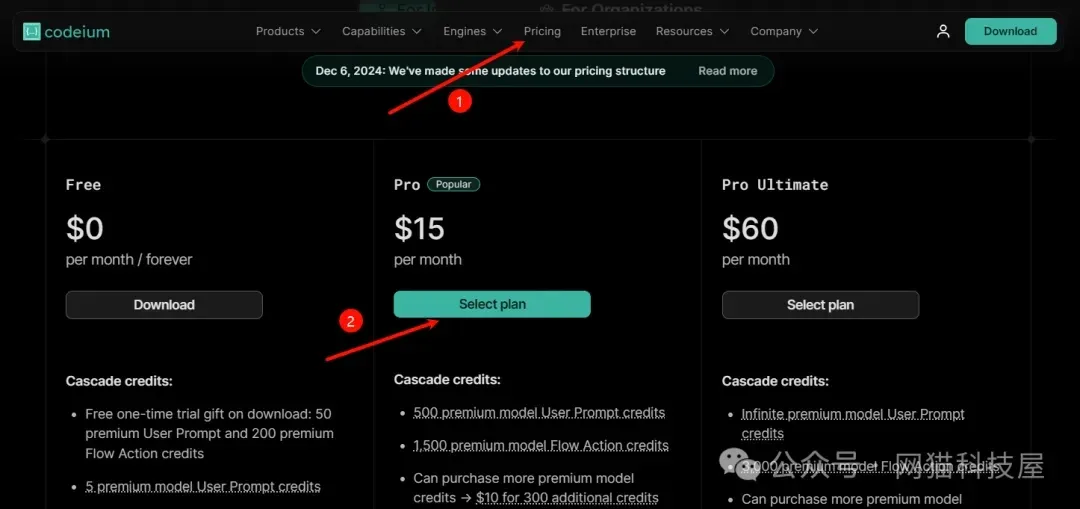
Task: Open 500 premium model User Prompt credits link
Action: 539,413
